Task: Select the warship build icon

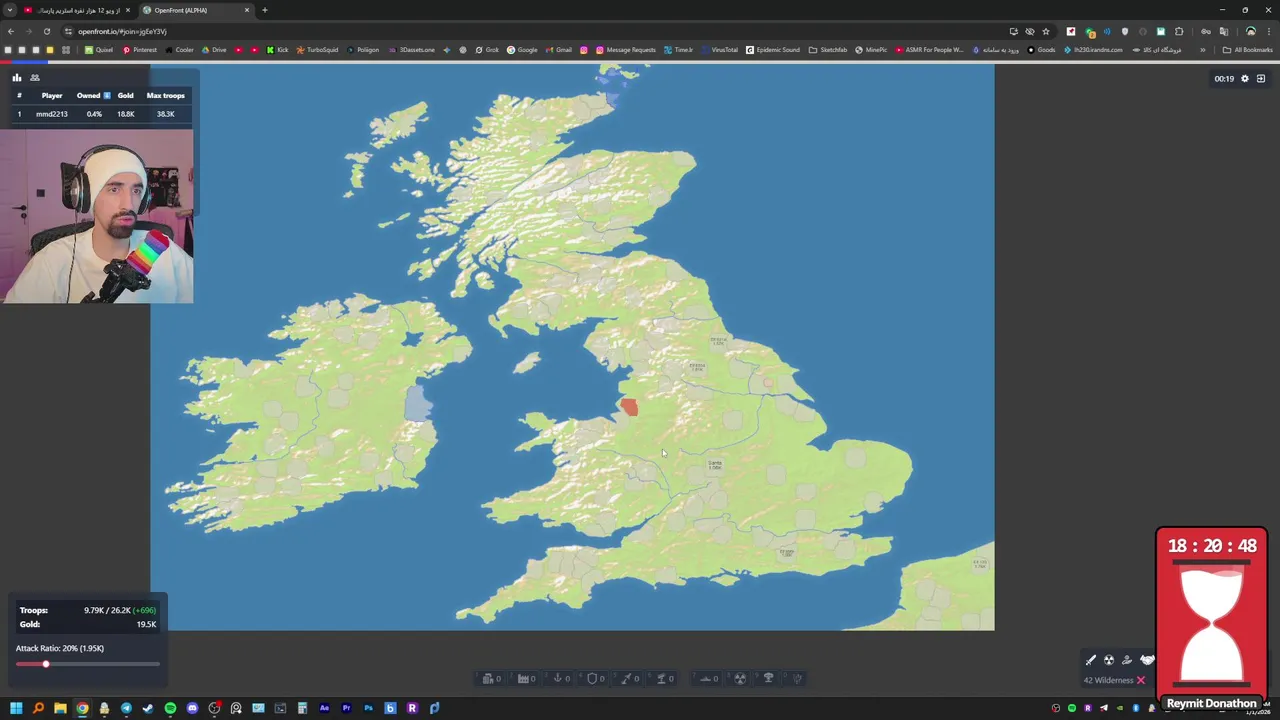Action: [x=705, y=678]
